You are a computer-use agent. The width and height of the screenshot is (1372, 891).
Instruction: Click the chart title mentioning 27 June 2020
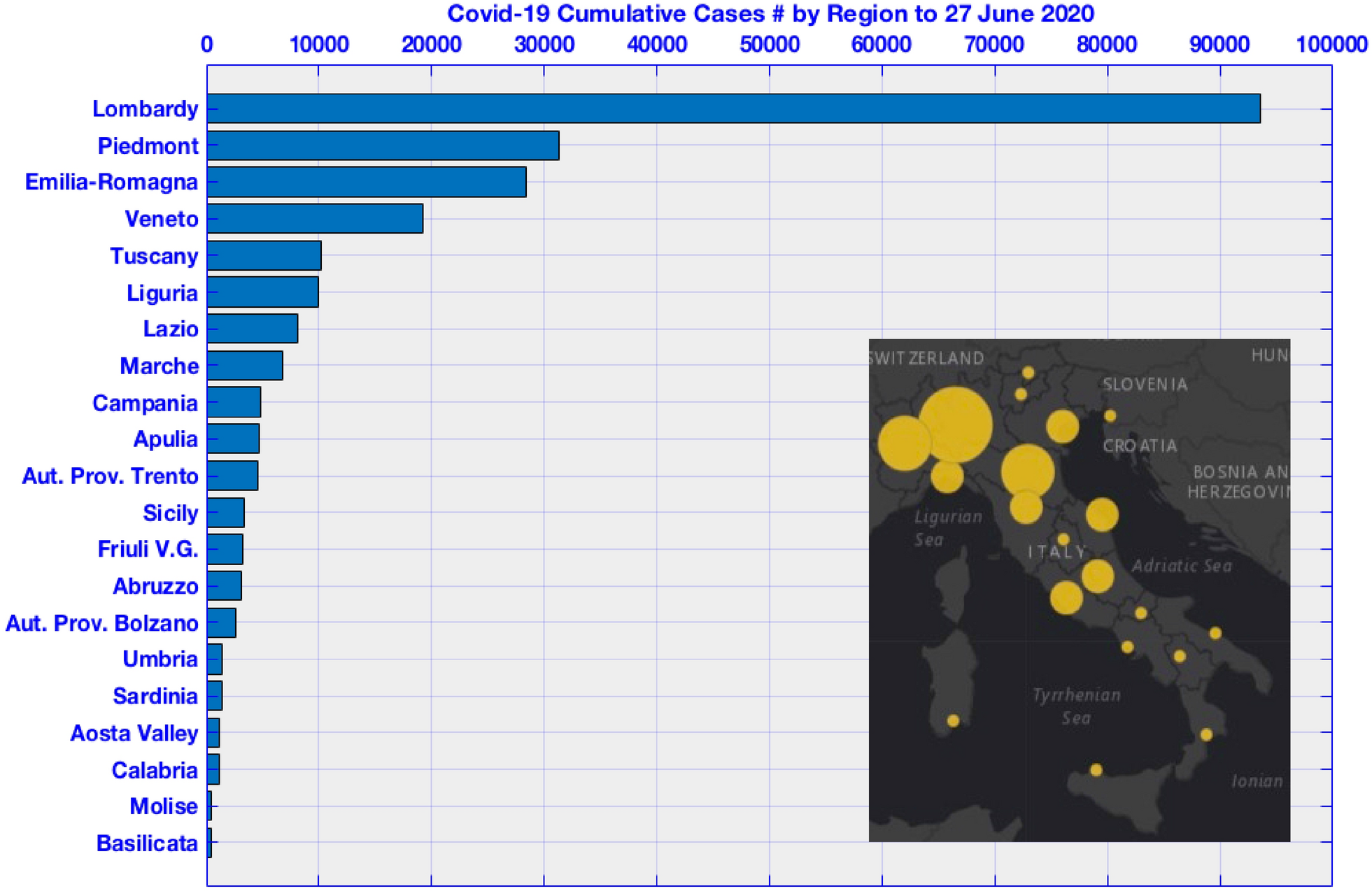(x=770, y=13)
